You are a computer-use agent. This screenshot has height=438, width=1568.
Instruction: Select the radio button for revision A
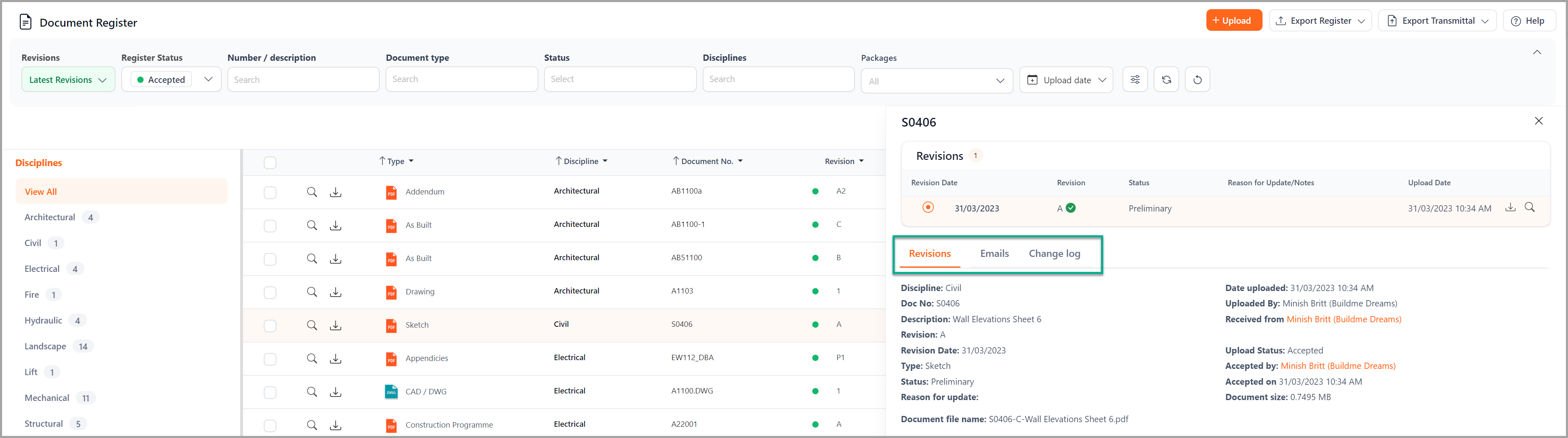[x=928, y=207]
